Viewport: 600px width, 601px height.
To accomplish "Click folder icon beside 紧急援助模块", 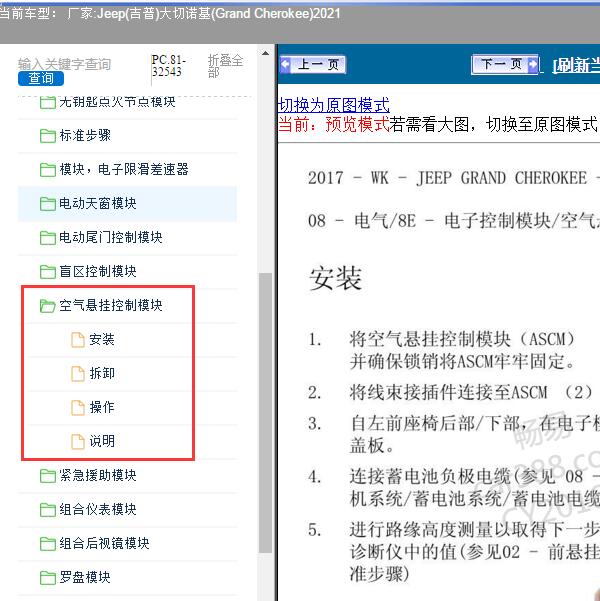I will (48, 476).
